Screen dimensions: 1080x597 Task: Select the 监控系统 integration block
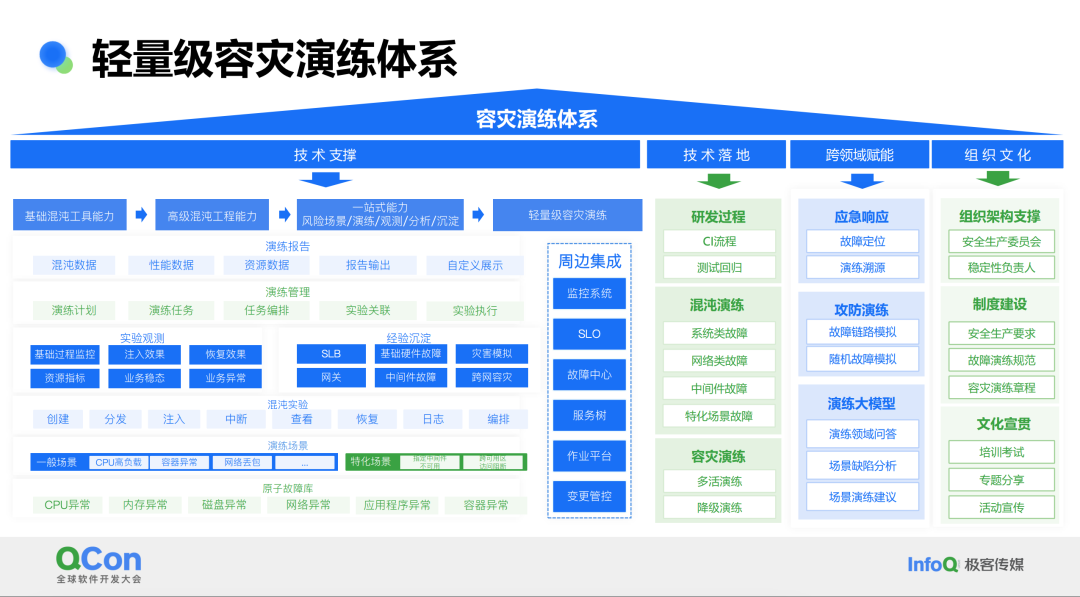click(589, 293)
